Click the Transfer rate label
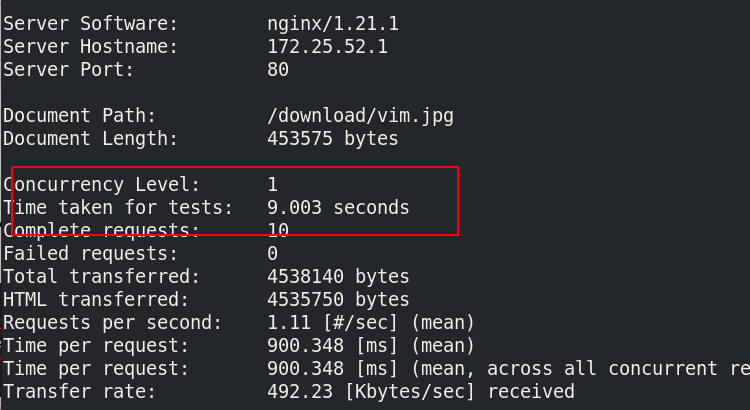Viewport: 750px width, 410px height. point(79,391)
